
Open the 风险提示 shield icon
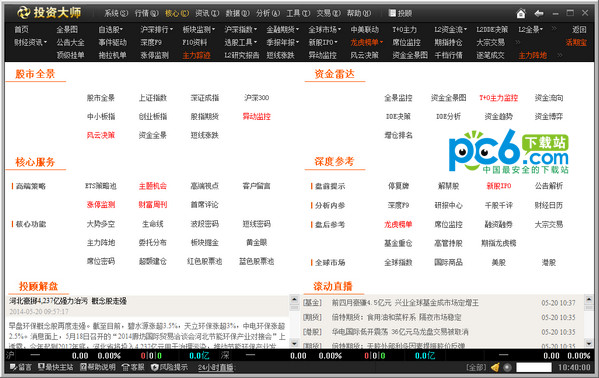click(x=154, y=367)
